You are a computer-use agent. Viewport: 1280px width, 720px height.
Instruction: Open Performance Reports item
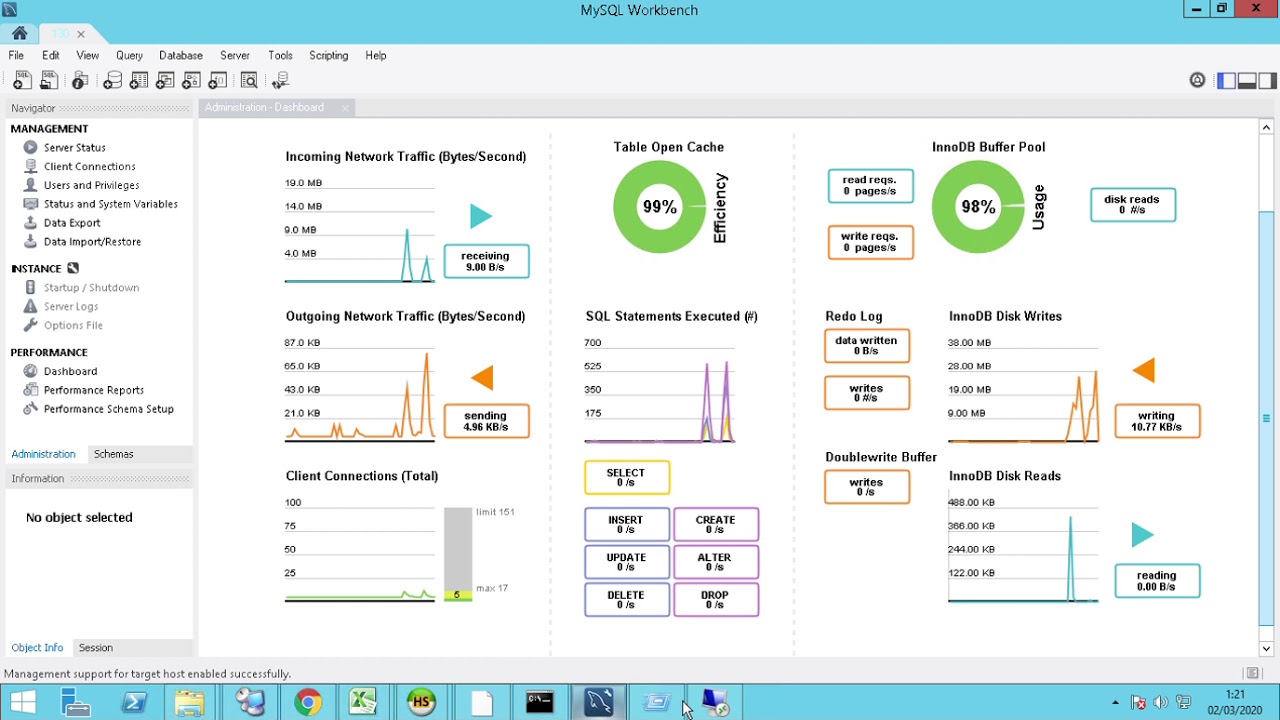(93, 390)
